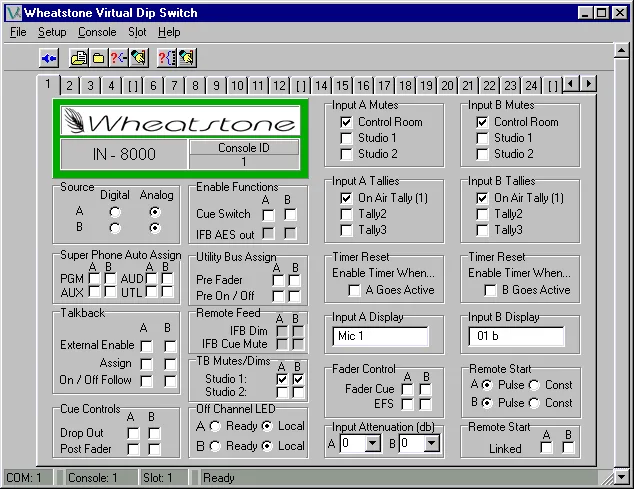Enable Pre Fader utility bus for B
The image size is (634, 489).
[294, 280]
